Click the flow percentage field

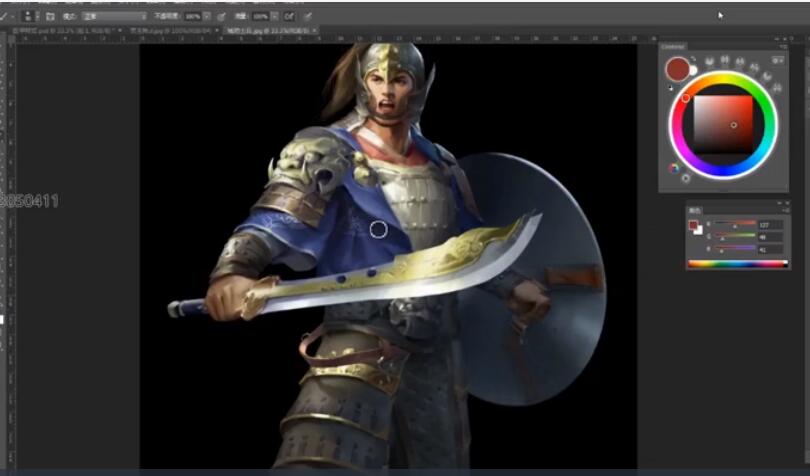click(260, 17)
